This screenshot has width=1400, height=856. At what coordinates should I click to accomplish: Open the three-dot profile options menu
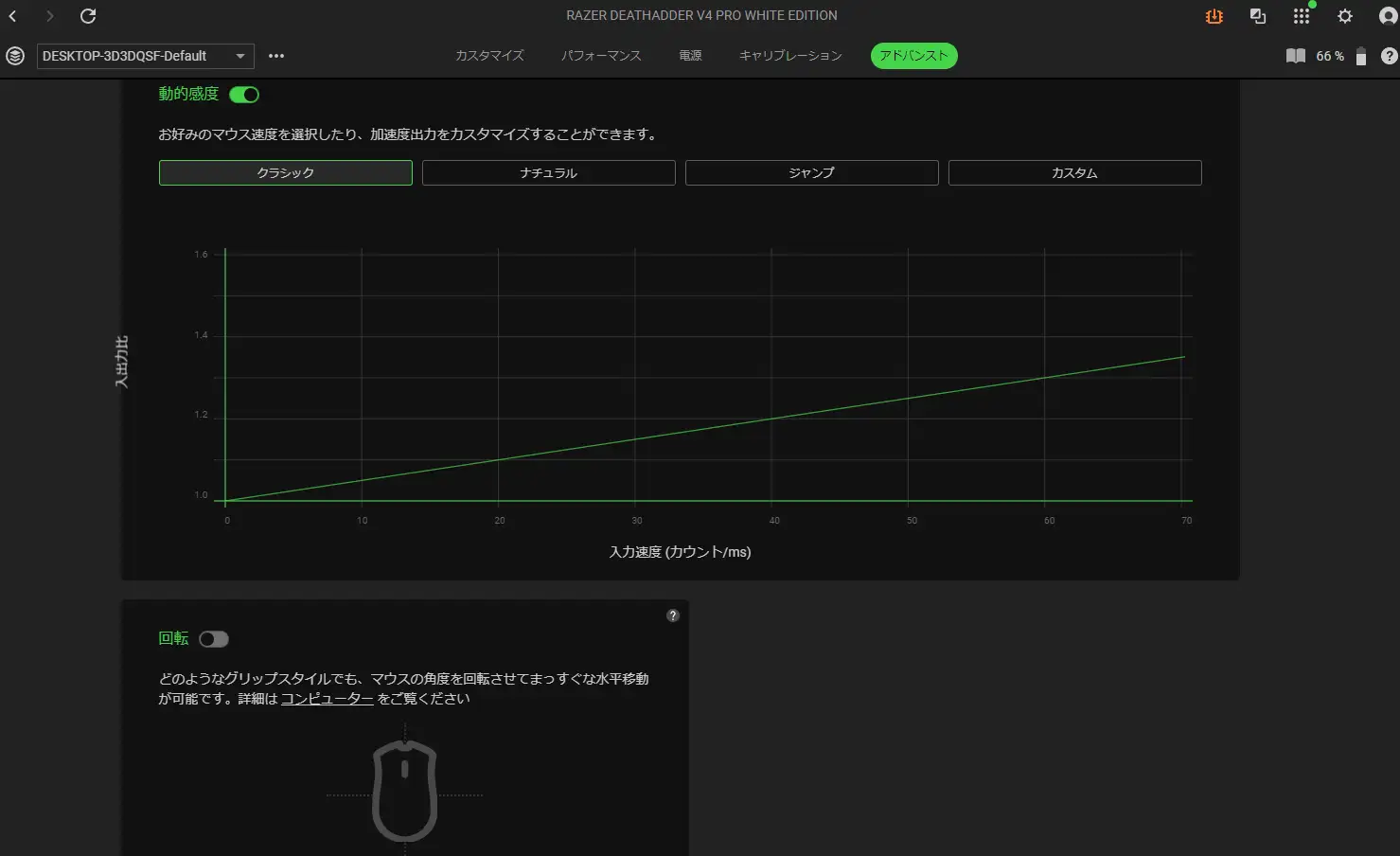click(x=276, y=56)
